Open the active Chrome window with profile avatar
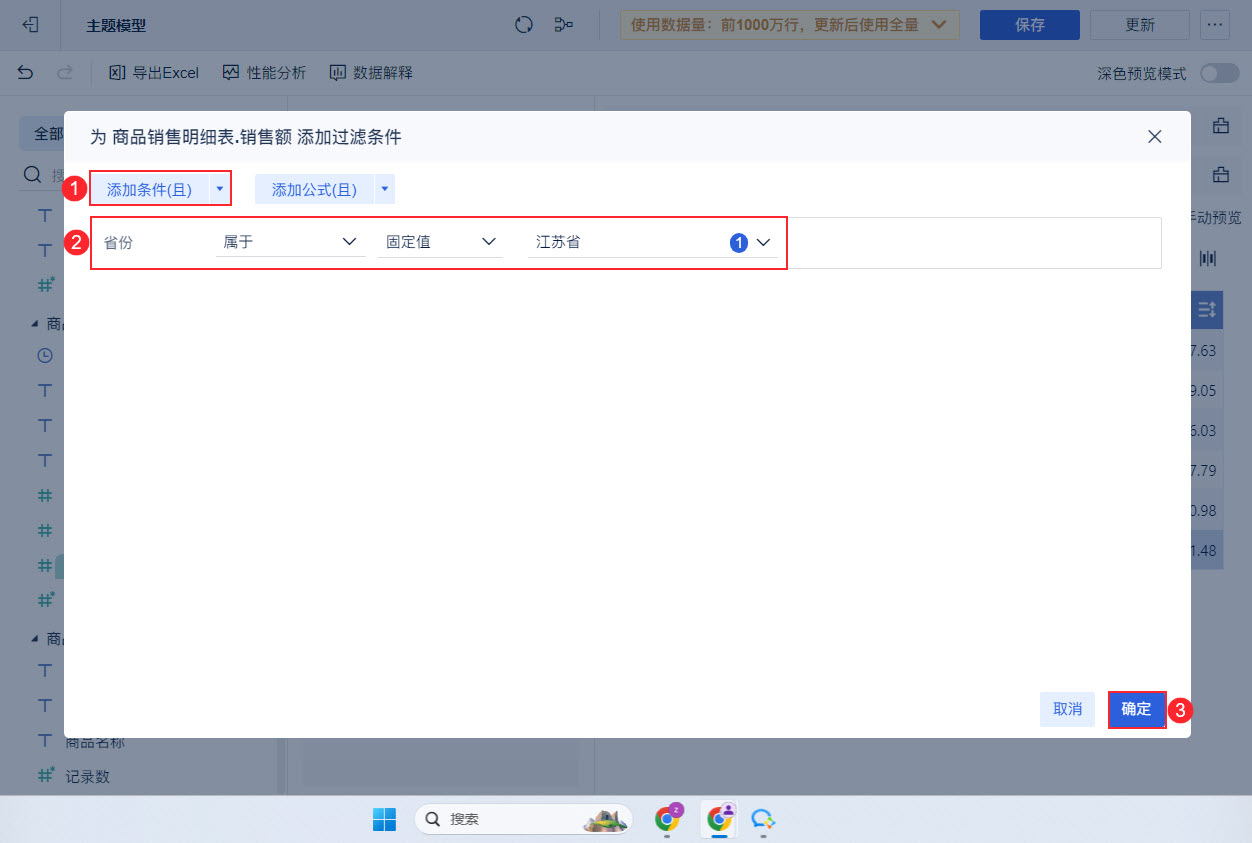The width and height of the screenshot is (1252, 843). point(718,818)
